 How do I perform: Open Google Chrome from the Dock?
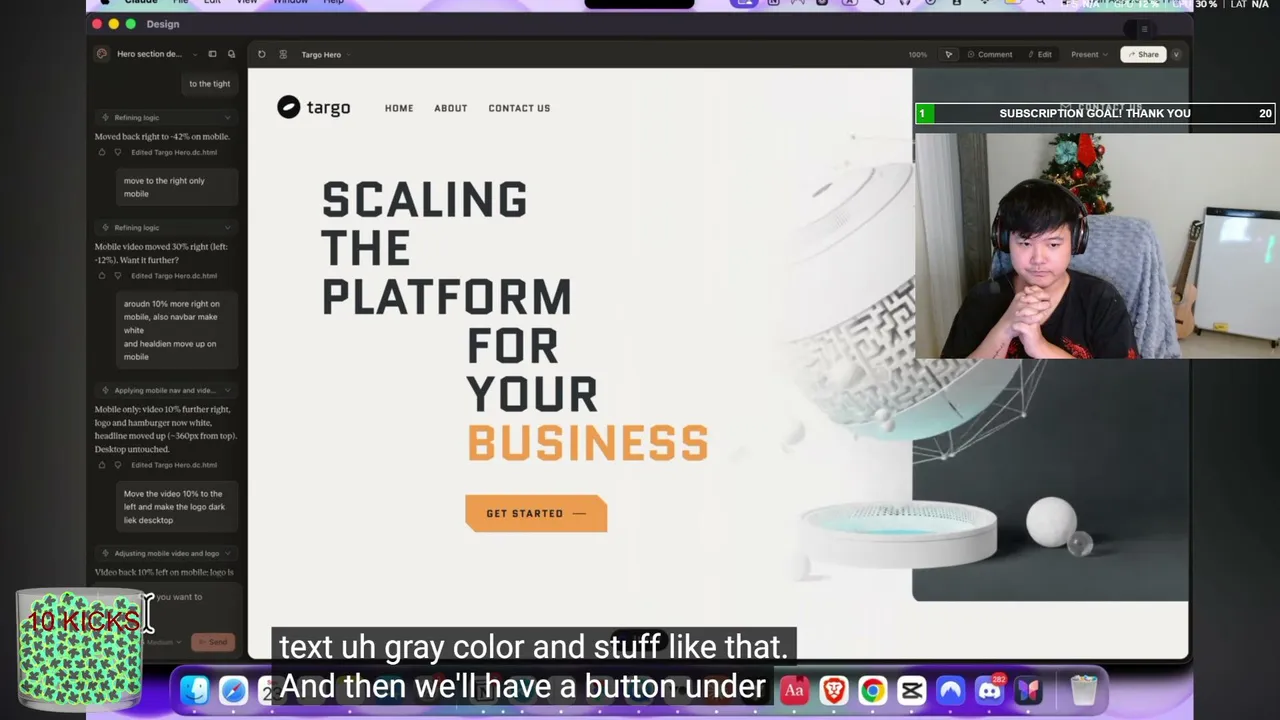(x=872, y=690)
